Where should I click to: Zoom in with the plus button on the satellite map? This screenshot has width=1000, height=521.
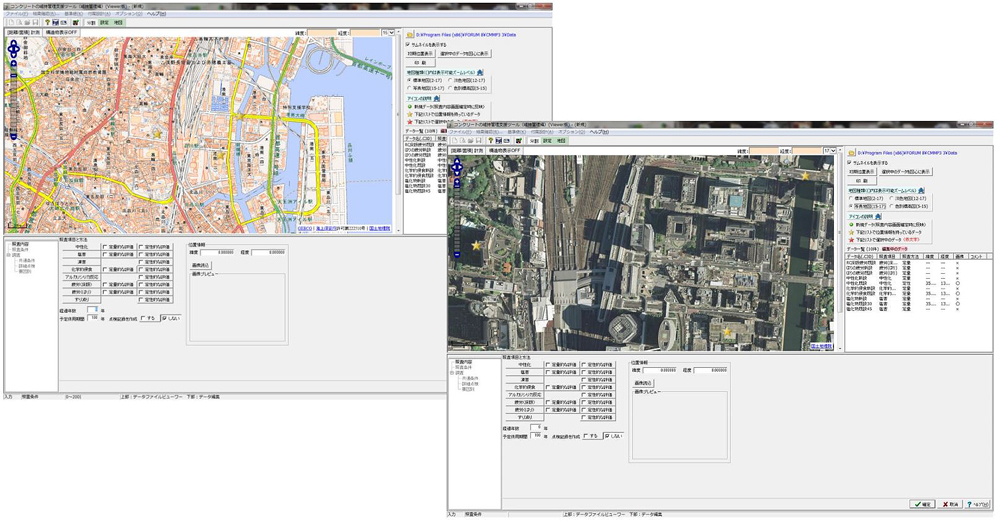(x=457, y=182)
